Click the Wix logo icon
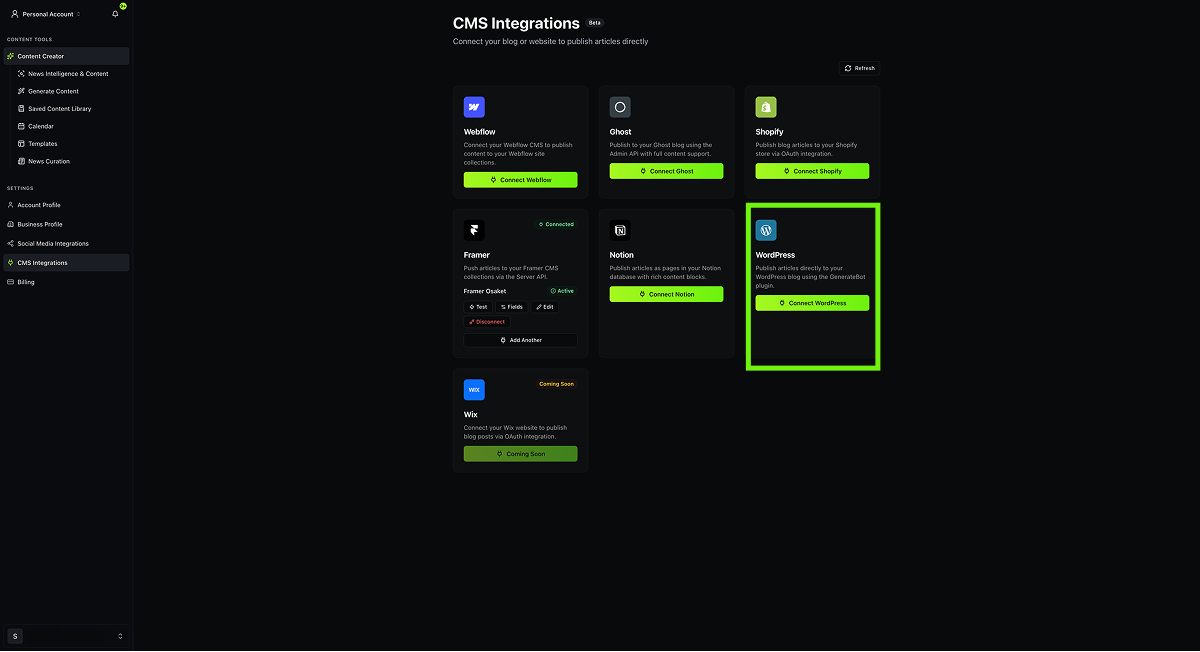Image resolution: width=1200 pixels, height=652 pixels. click(x=474, y=390)
